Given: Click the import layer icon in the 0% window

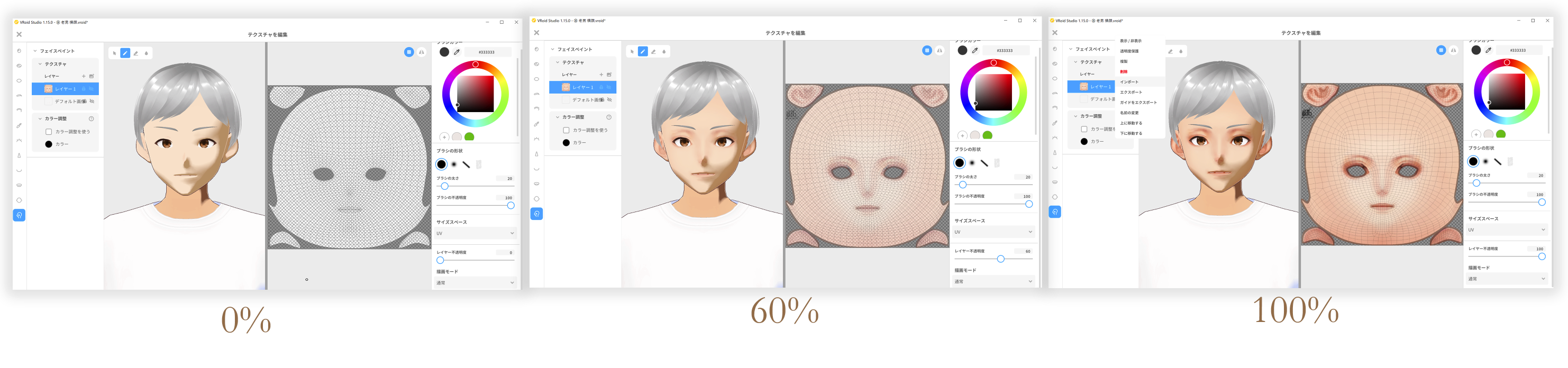Looking at the screenshot, I should (x=92, y=77).
